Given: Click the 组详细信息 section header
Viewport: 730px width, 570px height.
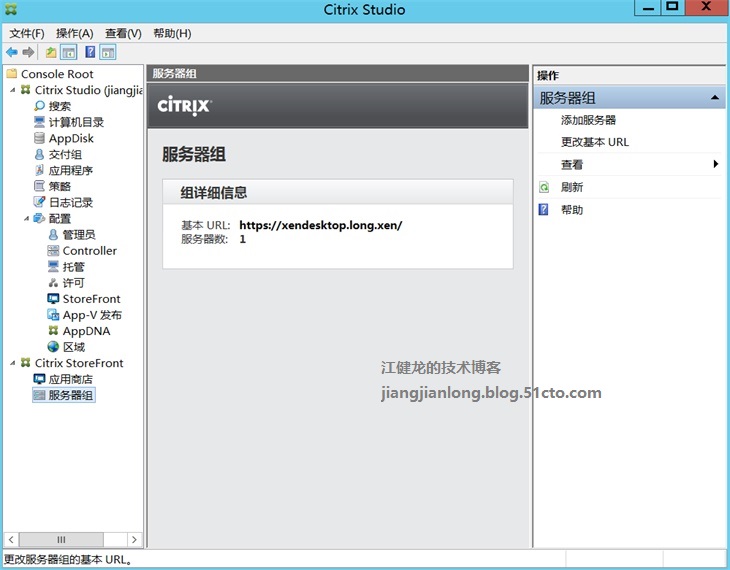Looking at the screenshot, I should pyautogui.click(x=338, y=192).
